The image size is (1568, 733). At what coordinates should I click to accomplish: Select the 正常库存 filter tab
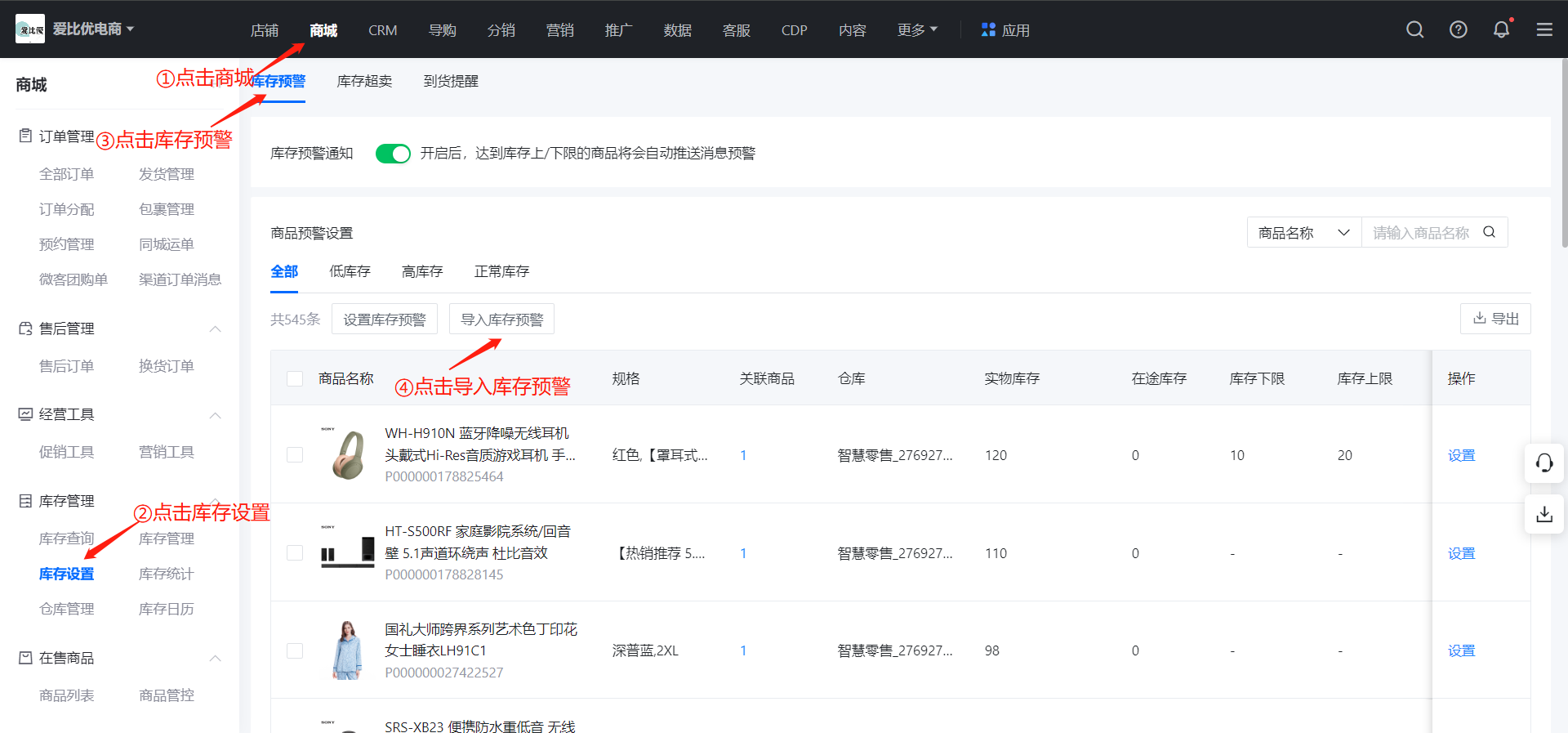tap(501, 271)
